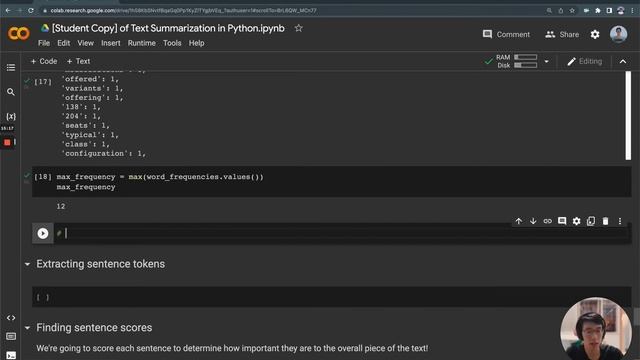The image size is (640, 360).
Task: Open the Colab logo home link
Action: click(x=19, y=33)
